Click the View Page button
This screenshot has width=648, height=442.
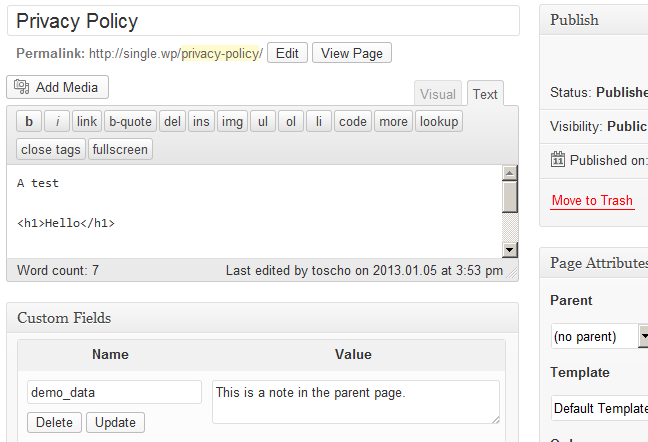click(x=352, y=53)
